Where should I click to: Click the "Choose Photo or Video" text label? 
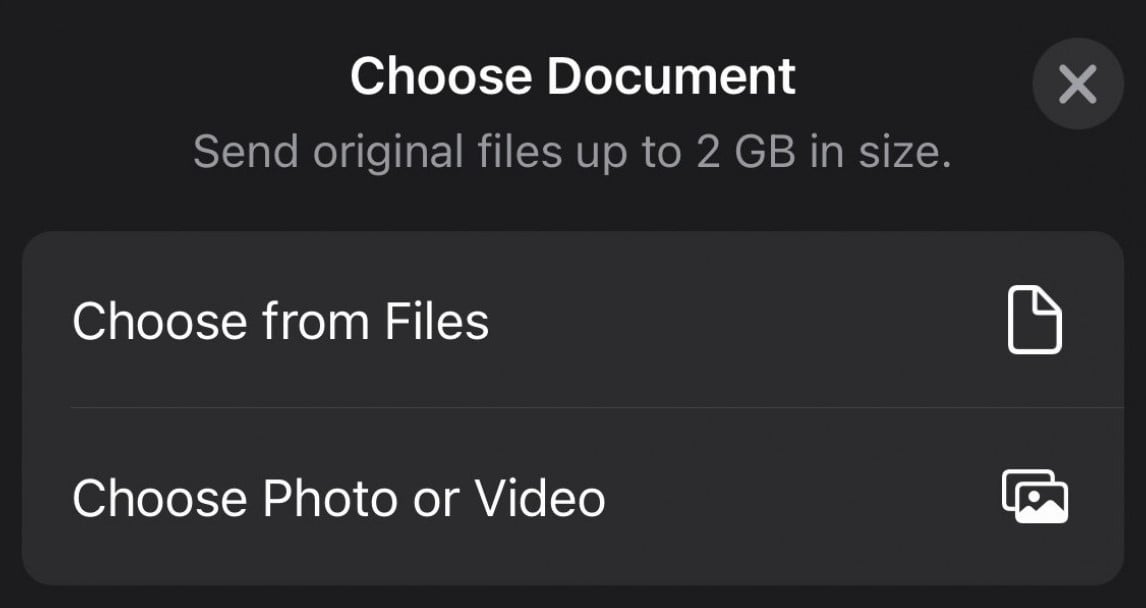coord(338,498)
